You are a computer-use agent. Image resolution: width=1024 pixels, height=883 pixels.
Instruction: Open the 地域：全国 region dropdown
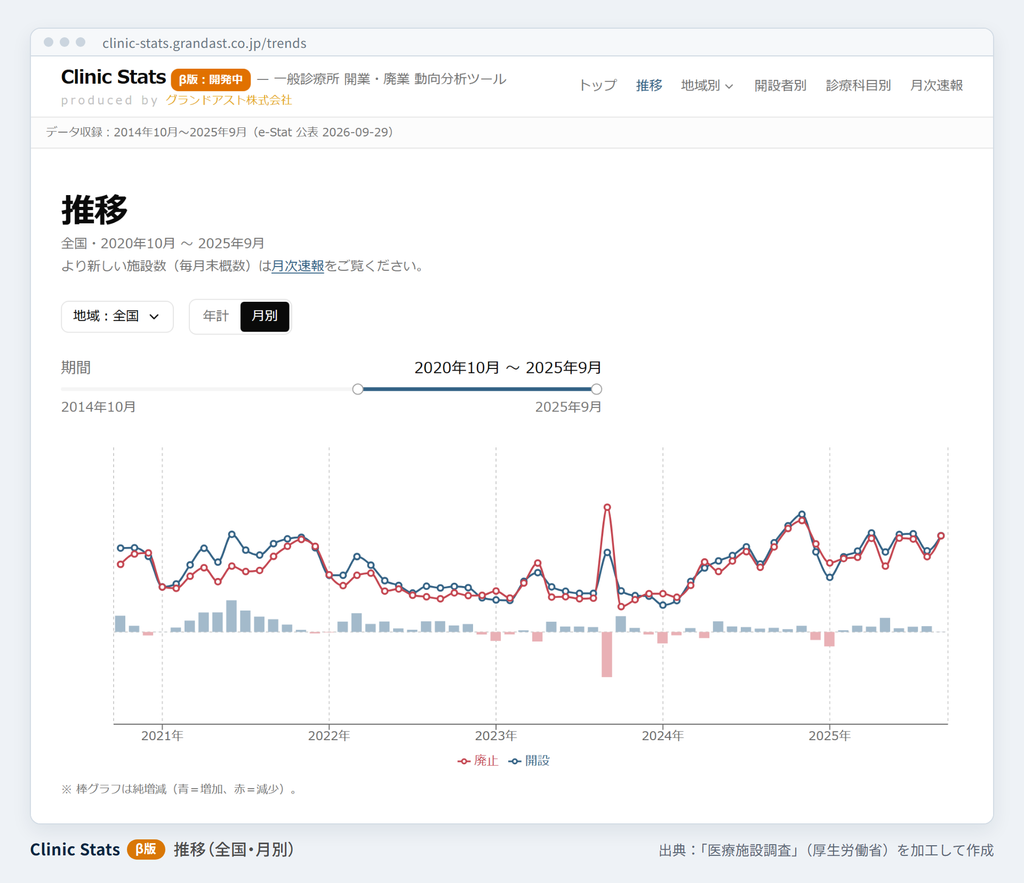118,317
